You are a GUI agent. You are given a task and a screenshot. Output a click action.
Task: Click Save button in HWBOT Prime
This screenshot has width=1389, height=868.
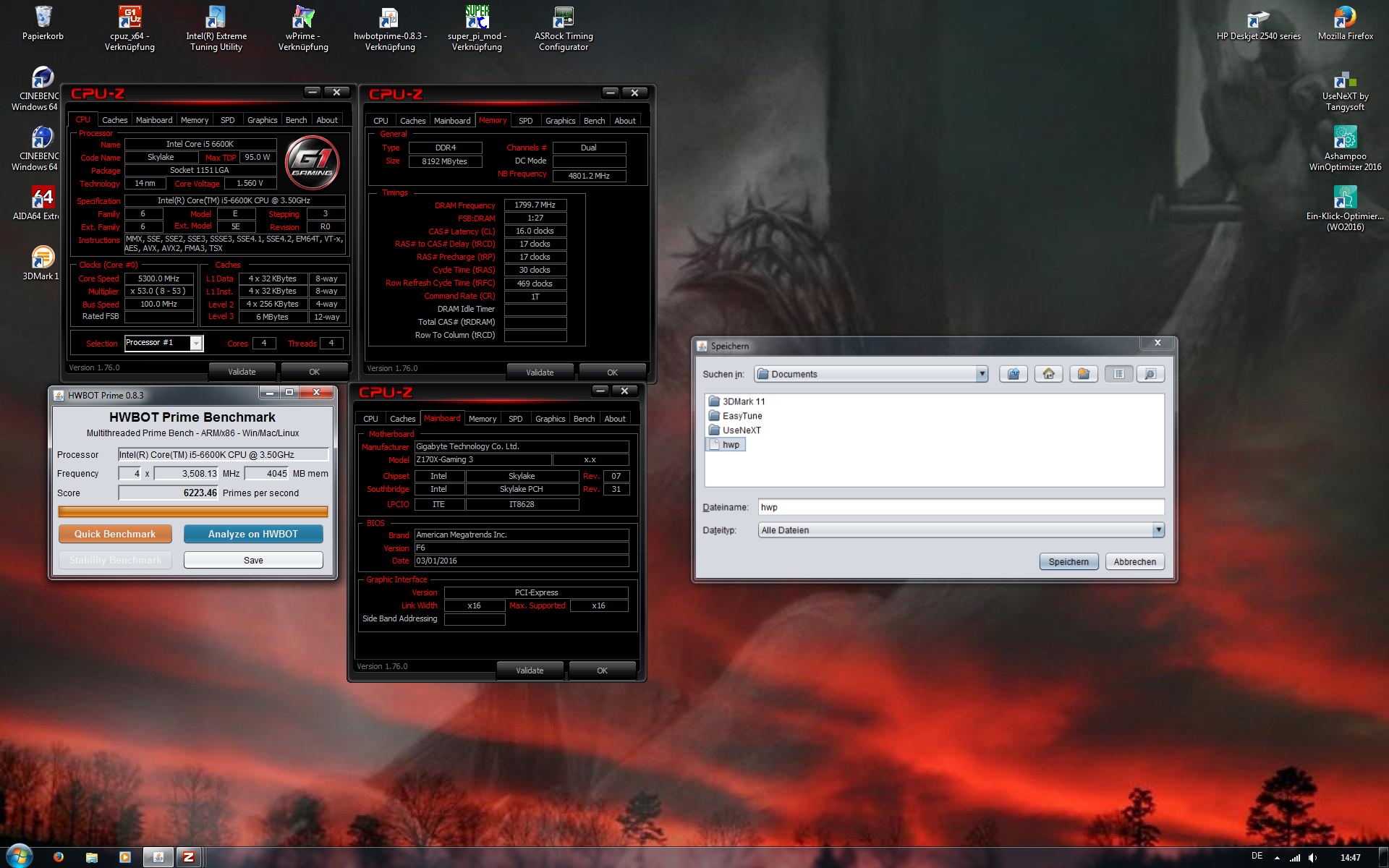click(x=253, y=560)
